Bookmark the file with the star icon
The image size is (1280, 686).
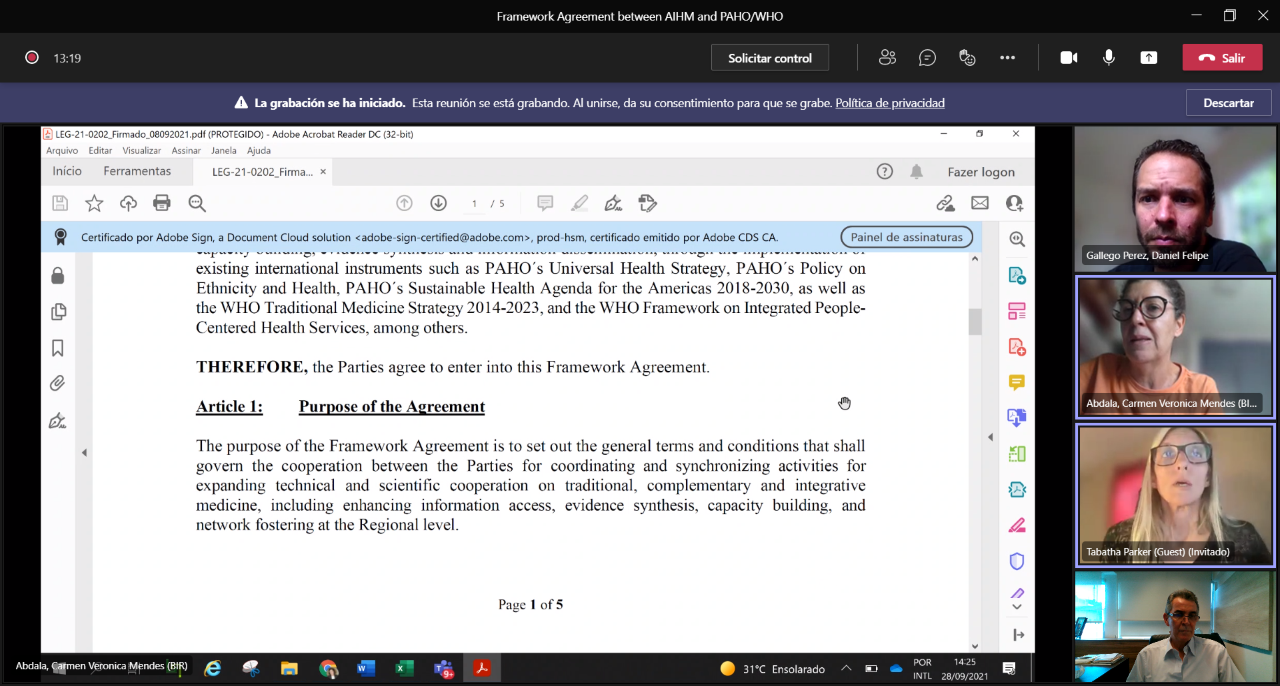[x=94, y=203]
